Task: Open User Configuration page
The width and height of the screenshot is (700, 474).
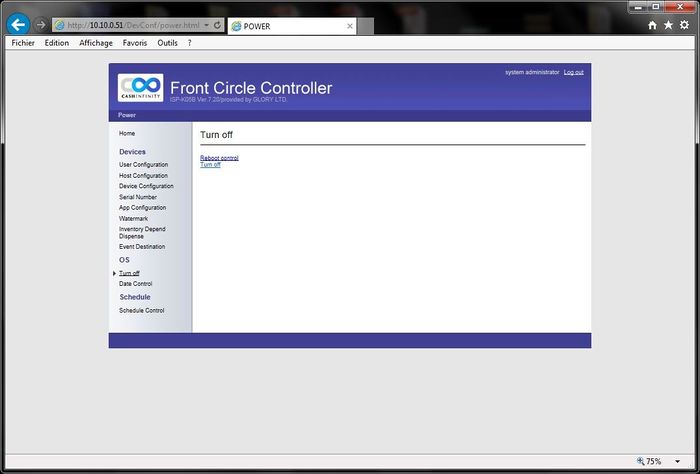Action: (144, 165)
